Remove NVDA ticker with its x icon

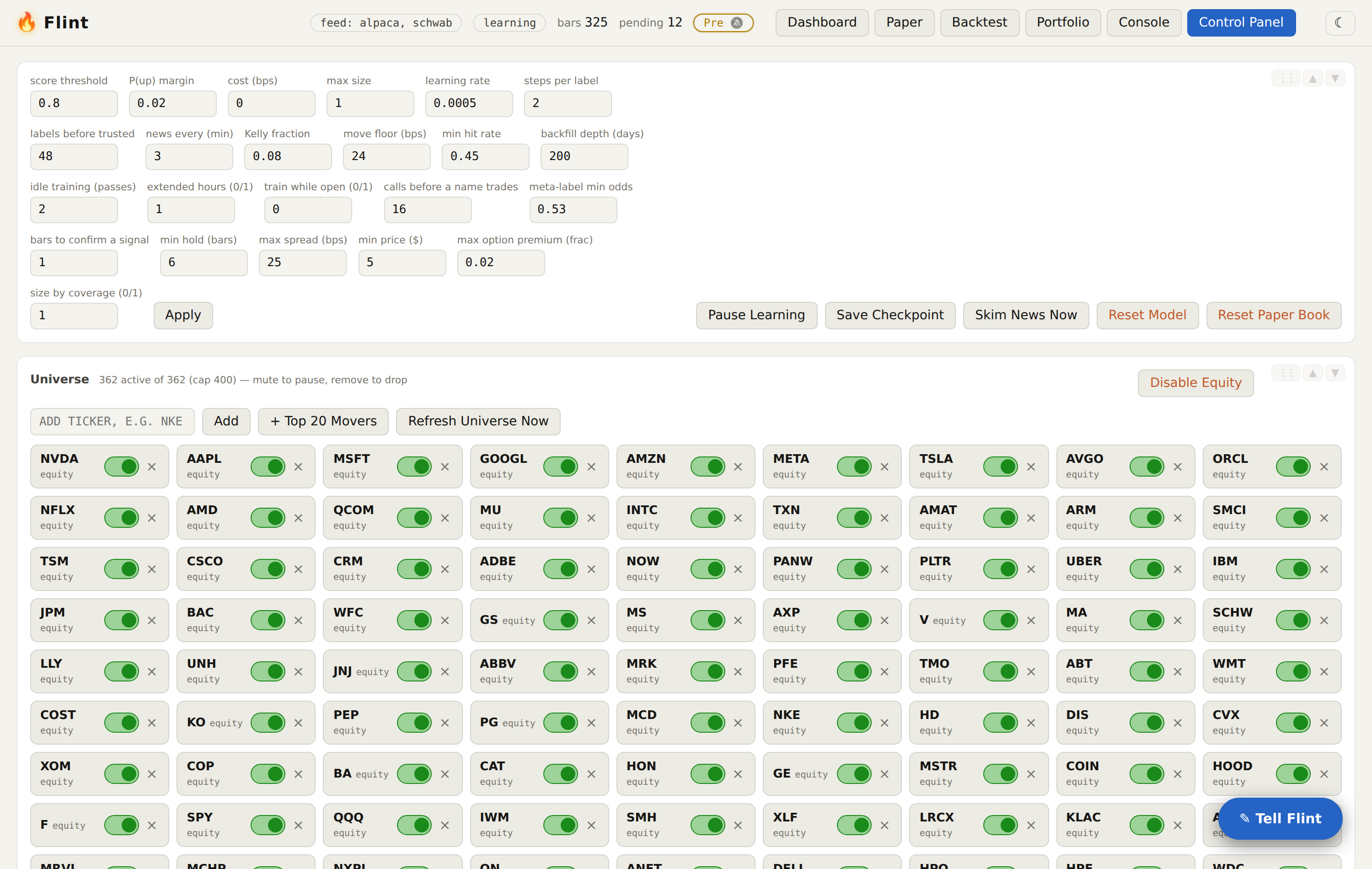pos(151,467)
